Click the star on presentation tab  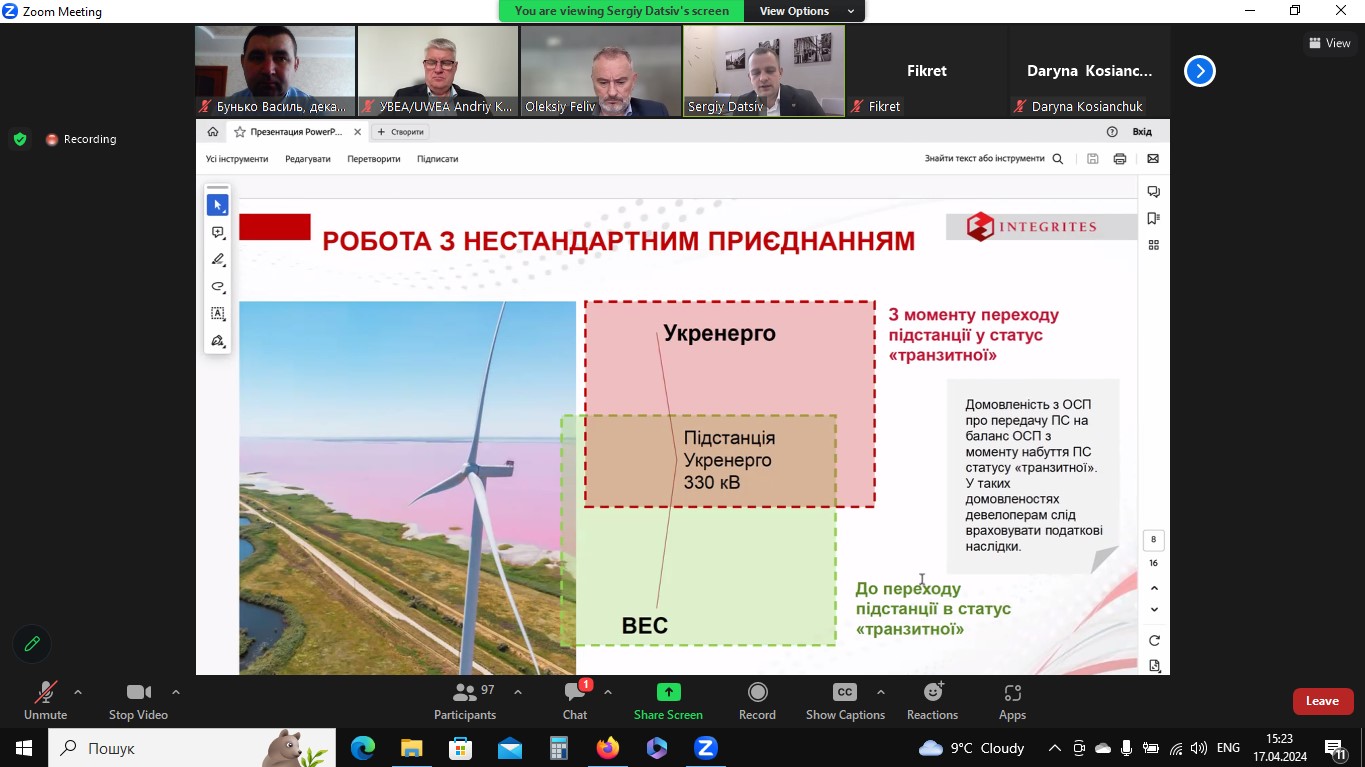pyautogui.click(x=240, y=132)
